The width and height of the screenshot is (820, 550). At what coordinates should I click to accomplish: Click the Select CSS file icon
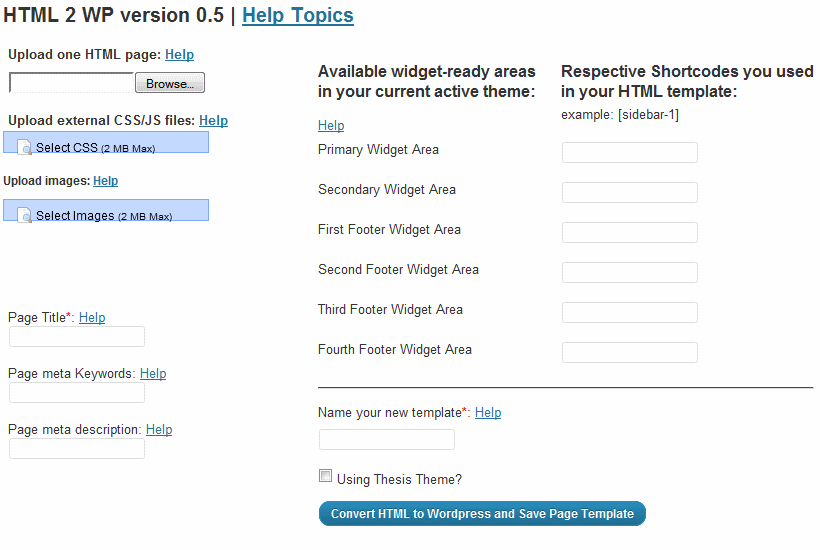[x=25, y=148]
